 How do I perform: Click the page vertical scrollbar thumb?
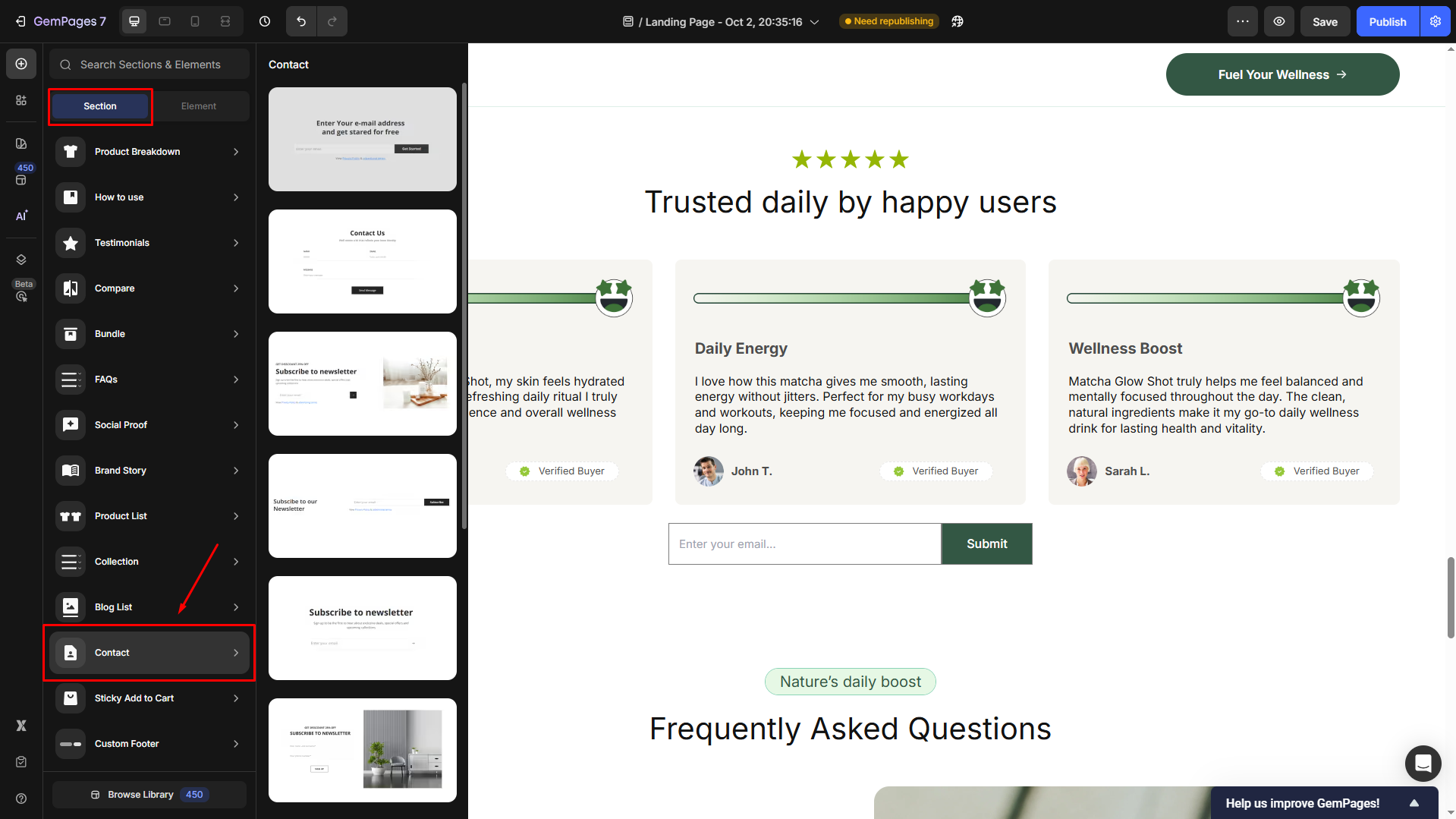tap(1451, 597)
